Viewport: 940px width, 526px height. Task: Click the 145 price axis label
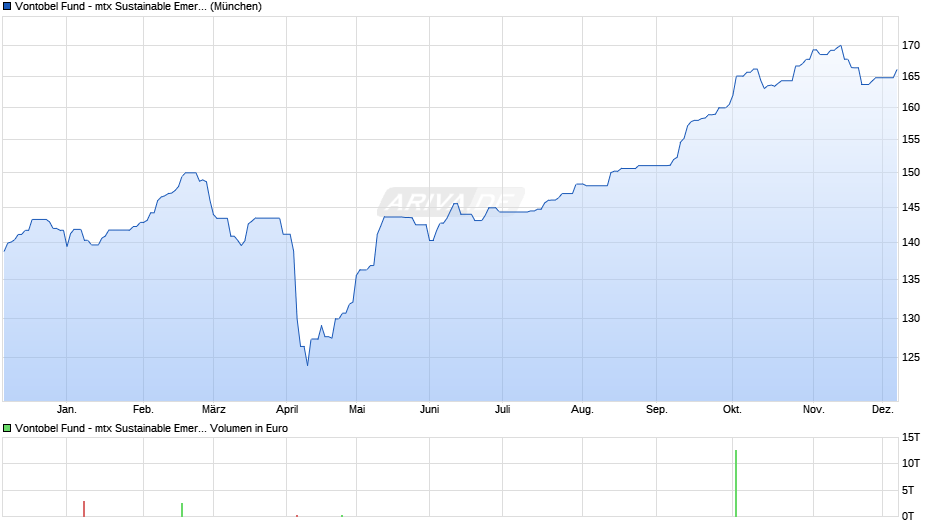click(911, 207)
